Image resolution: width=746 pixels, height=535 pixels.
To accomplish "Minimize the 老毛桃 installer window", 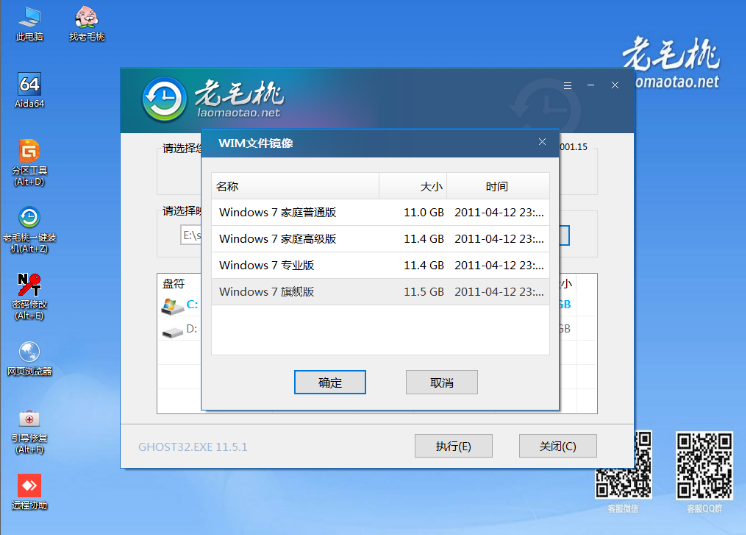I will point(591,86).
